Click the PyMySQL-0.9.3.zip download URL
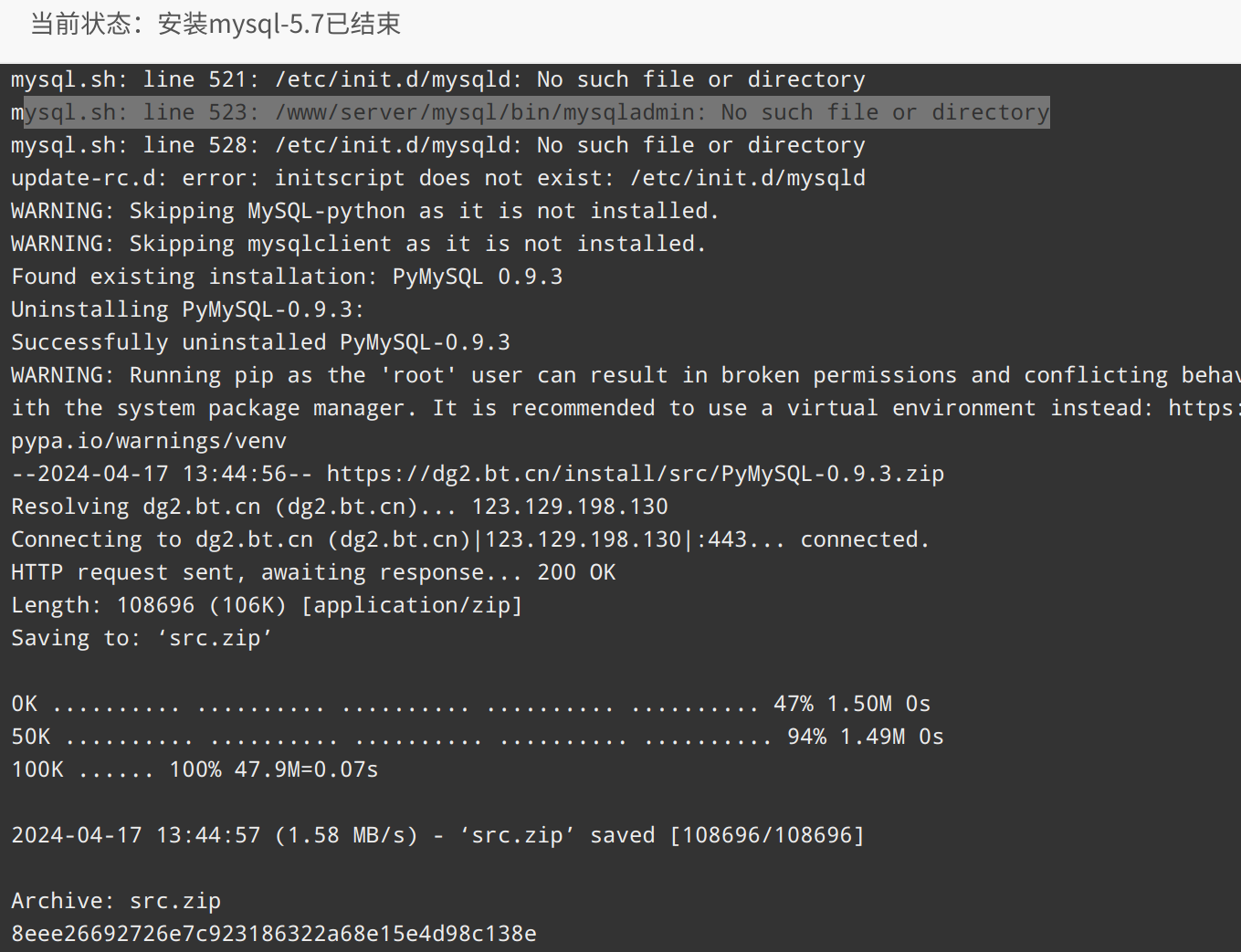Viewport: 1241px width, 952px height. [636, 474]
